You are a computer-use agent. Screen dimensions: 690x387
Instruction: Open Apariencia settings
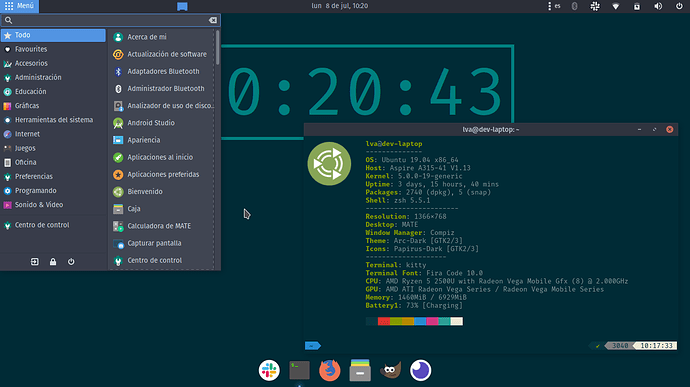(x=162, y=140)
